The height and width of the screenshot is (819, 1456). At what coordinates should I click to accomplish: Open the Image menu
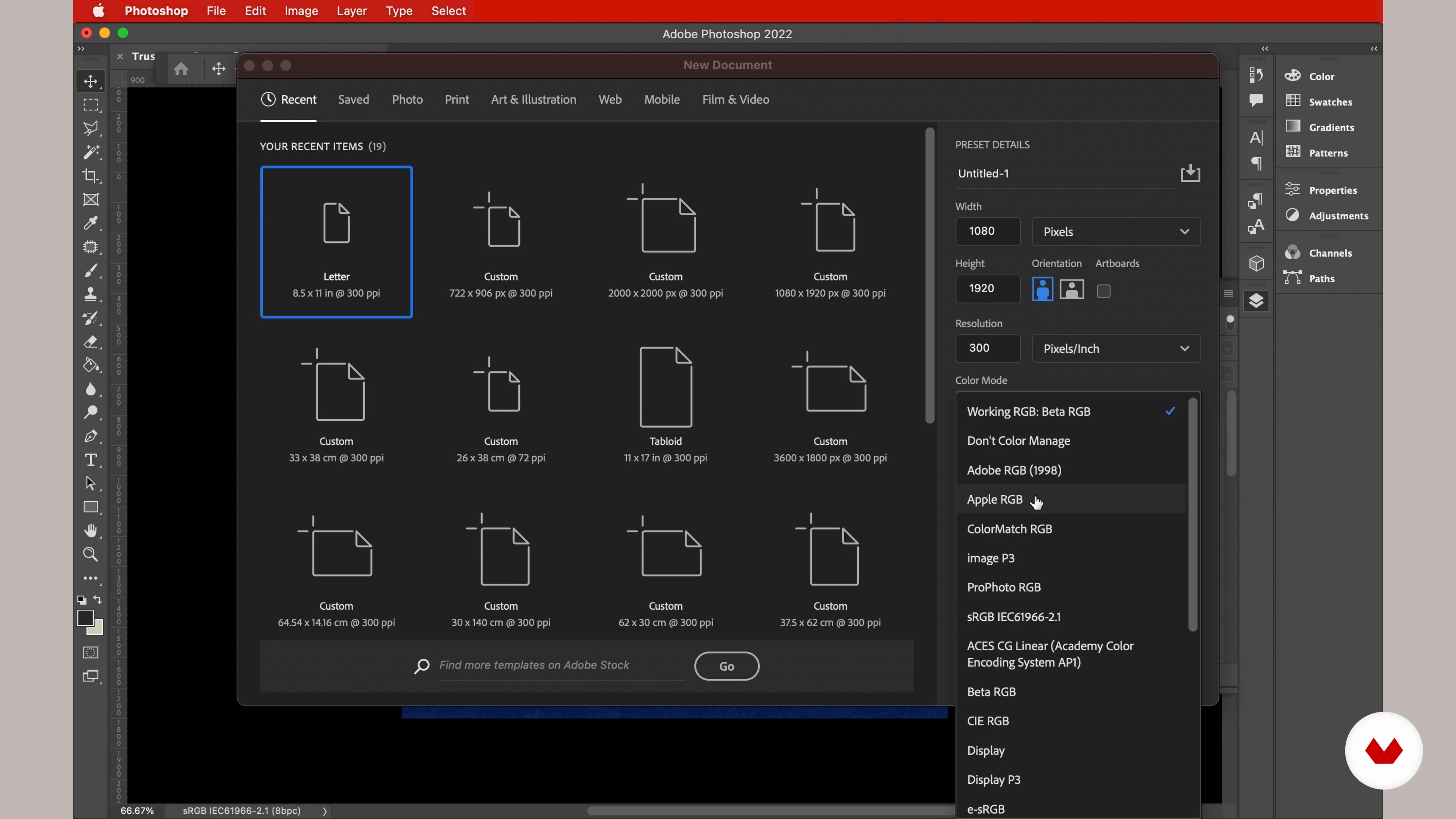[301, 11]
